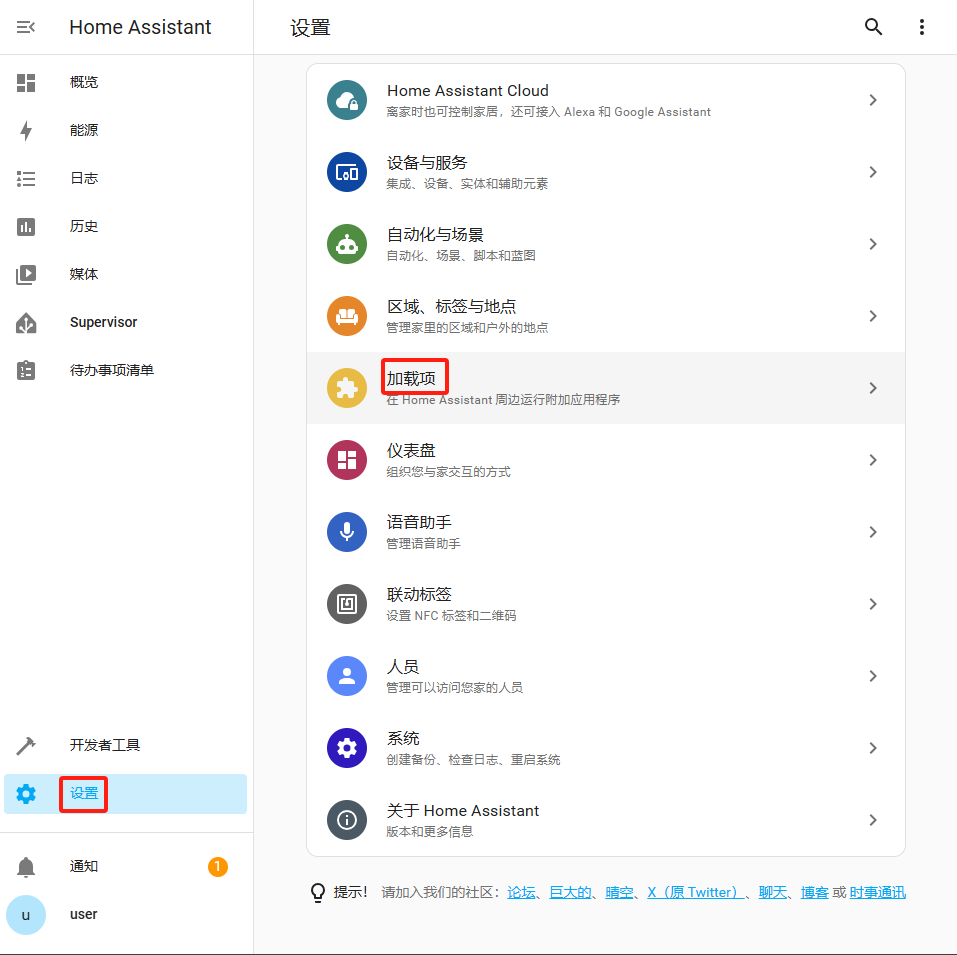
Task: Click the 自动化与场景 robot icon
Action: coord(347,244)
